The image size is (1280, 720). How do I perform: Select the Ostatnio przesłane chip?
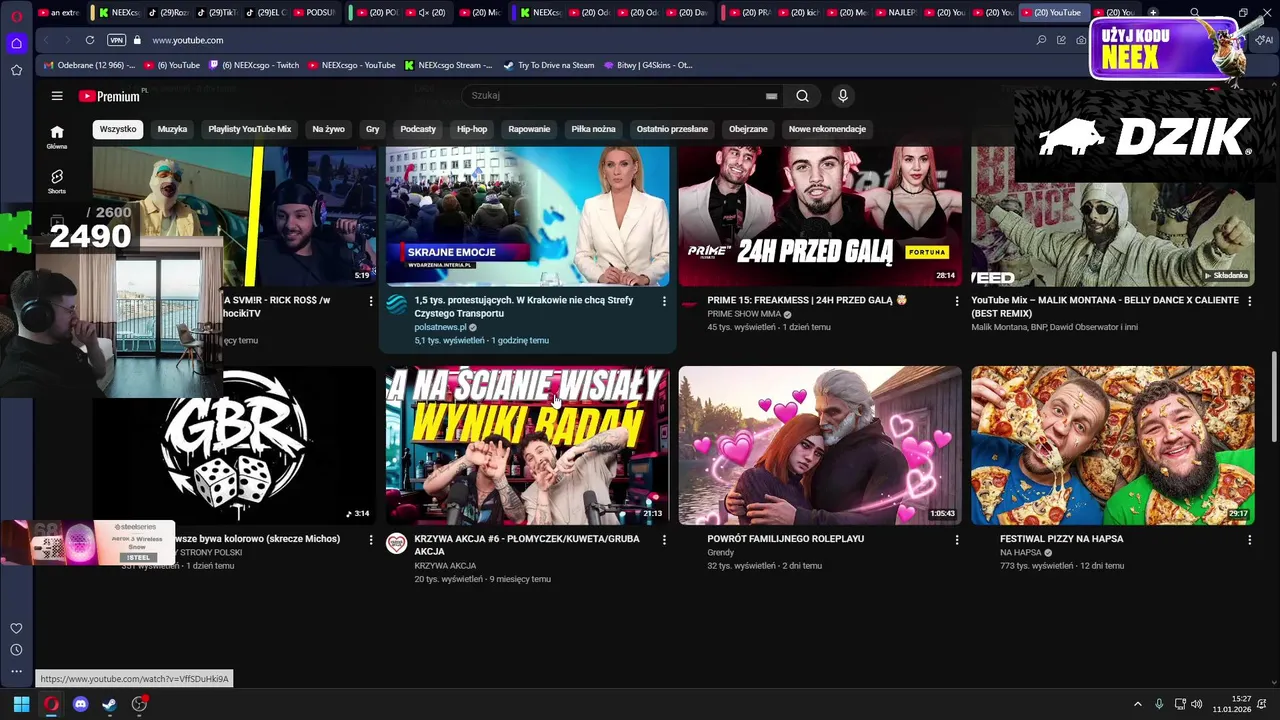[x=672, y=129]
